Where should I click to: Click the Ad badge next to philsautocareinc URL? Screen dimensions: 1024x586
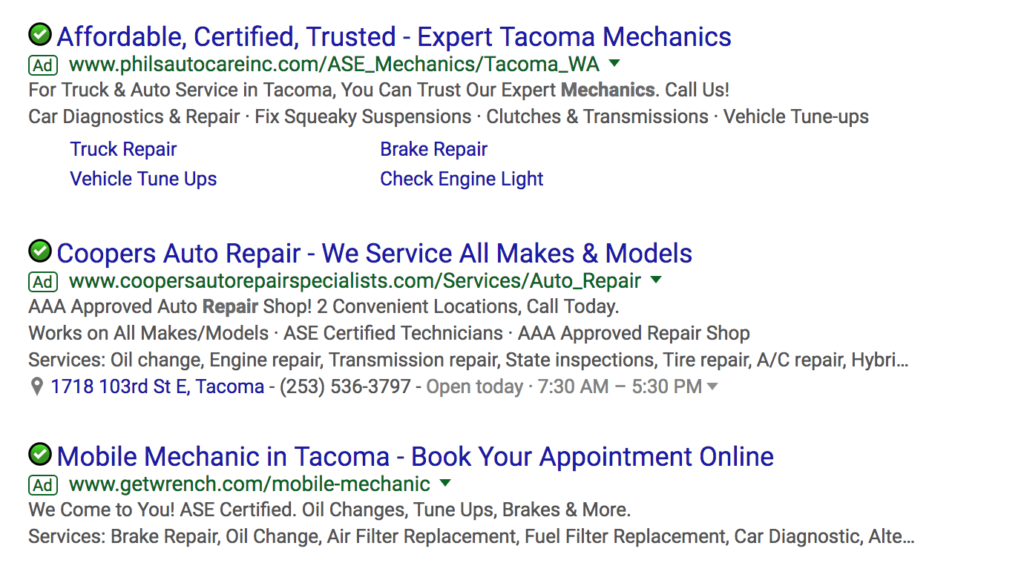(43, 65)
